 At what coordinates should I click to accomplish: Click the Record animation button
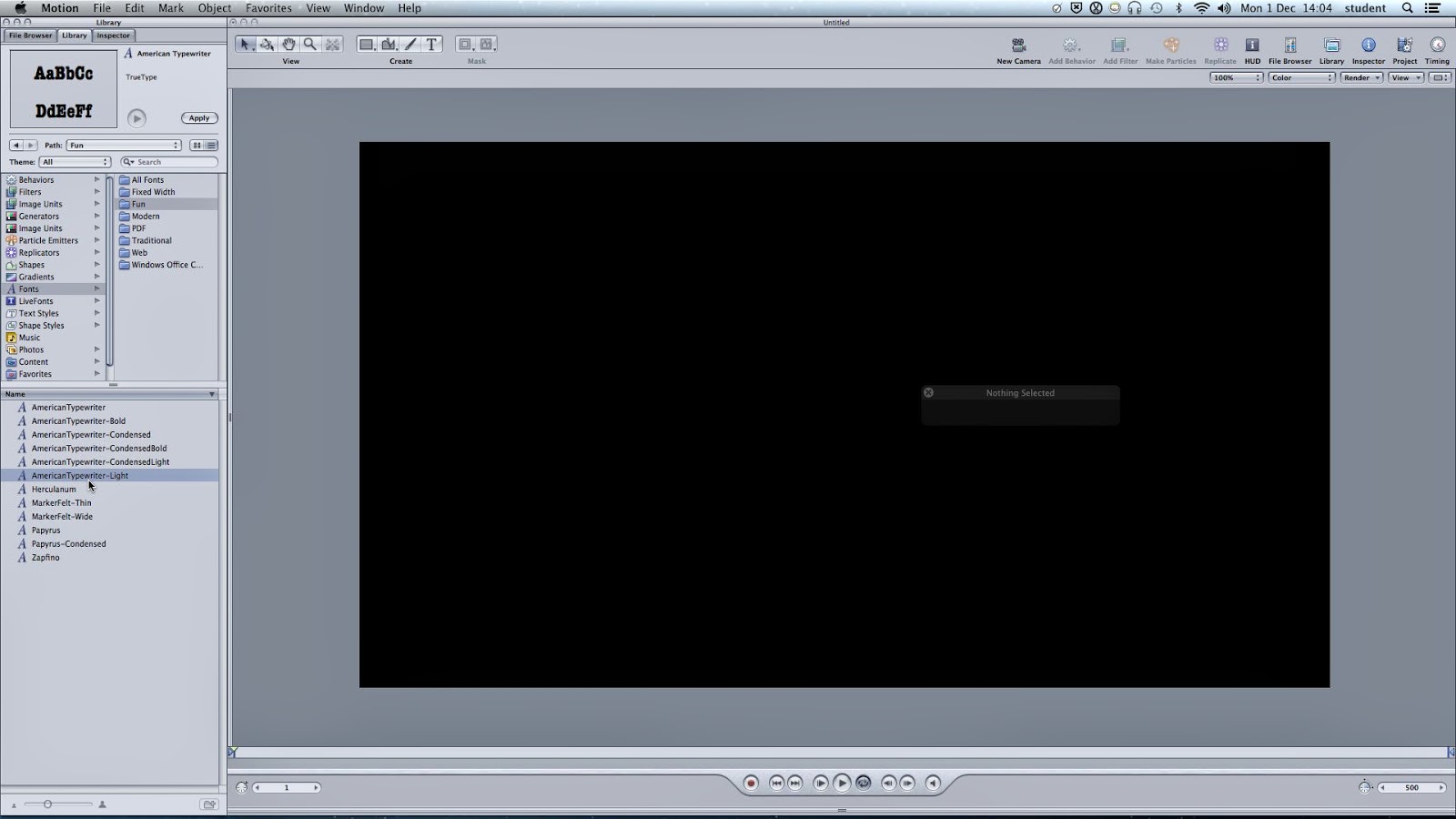point(751,783)
